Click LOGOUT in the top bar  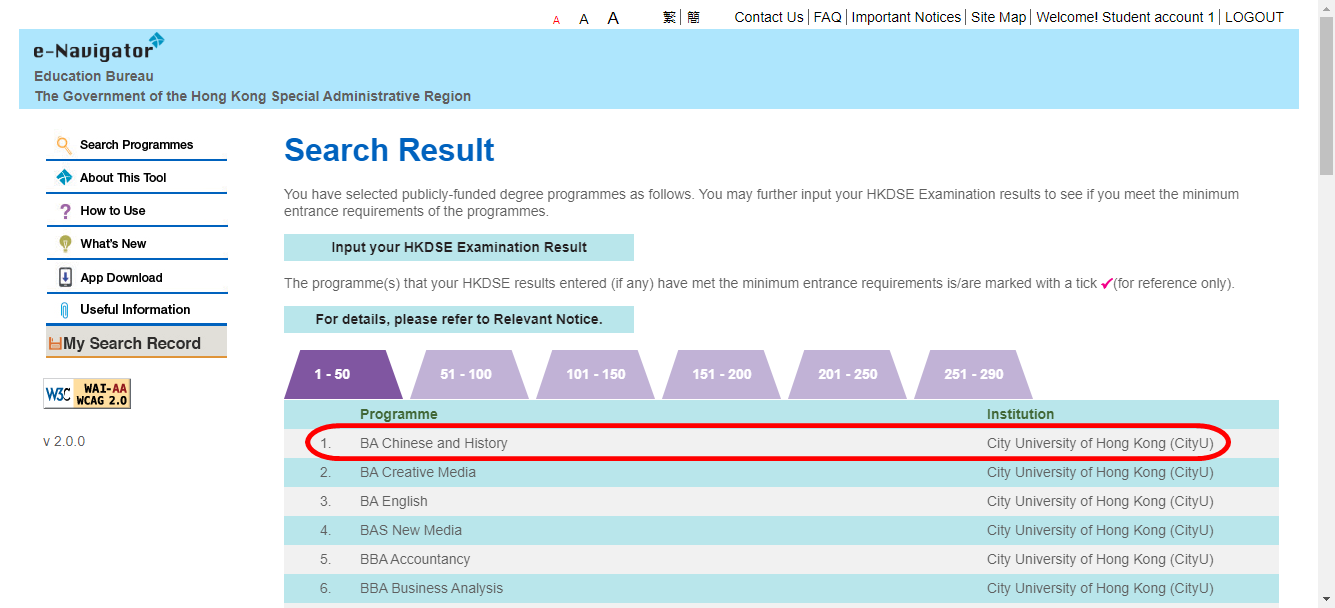[x=1254, y=17]
